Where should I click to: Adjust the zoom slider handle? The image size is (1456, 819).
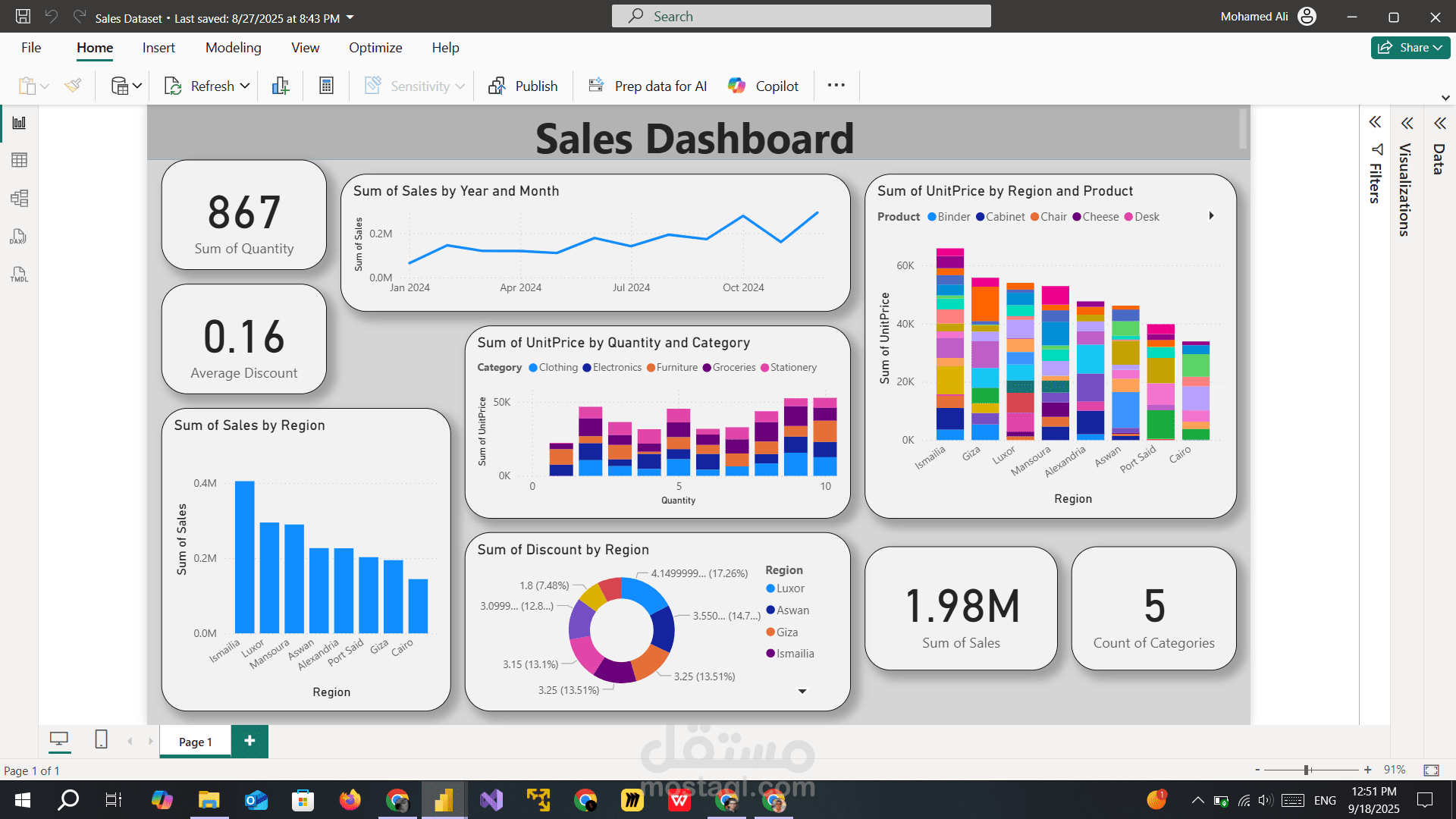1307,770
